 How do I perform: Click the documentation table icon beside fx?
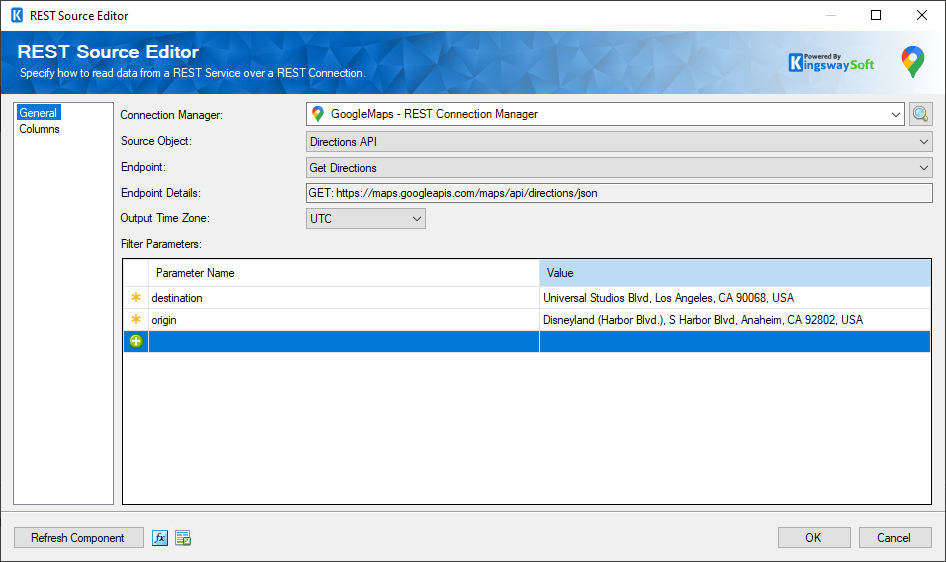coord(183,537)
